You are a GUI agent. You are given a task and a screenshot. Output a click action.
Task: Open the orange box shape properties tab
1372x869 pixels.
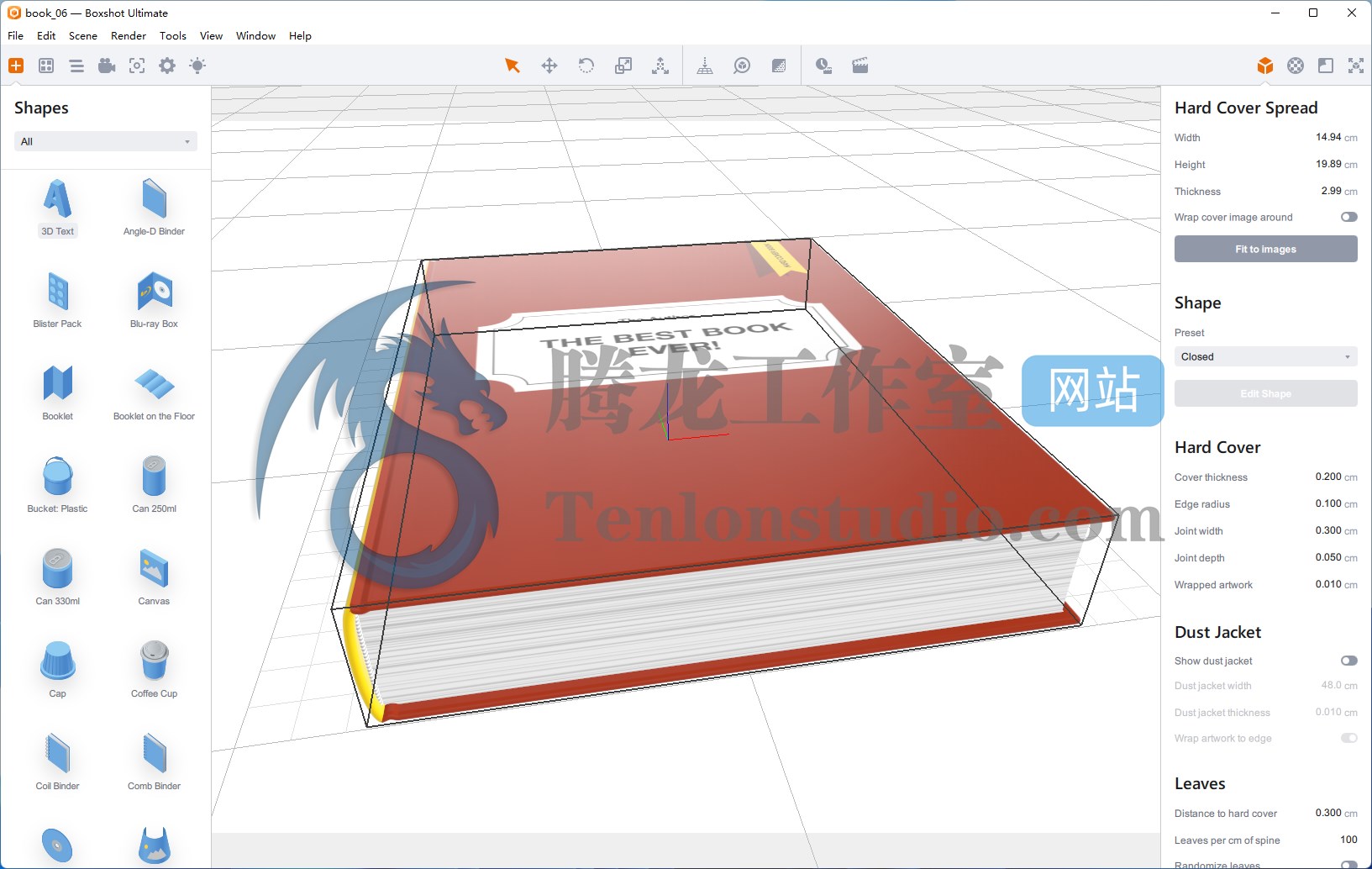coord(1265,66)
